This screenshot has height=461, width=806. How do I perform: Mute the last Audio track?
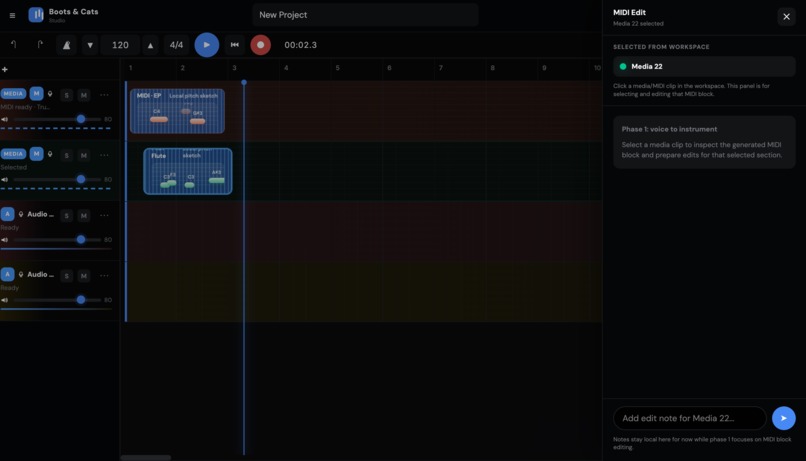click(x=84, y=275)
